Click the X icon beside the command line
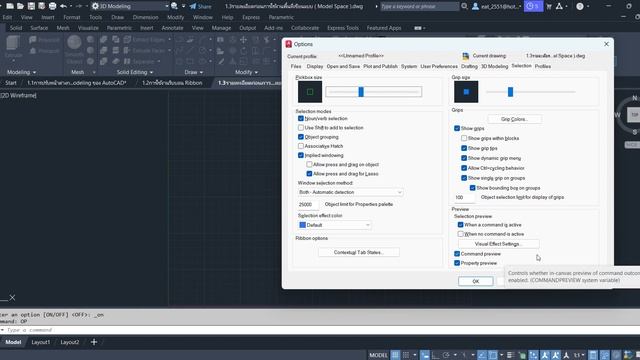Screen dimensions: 640x360 tap(12, 298)
